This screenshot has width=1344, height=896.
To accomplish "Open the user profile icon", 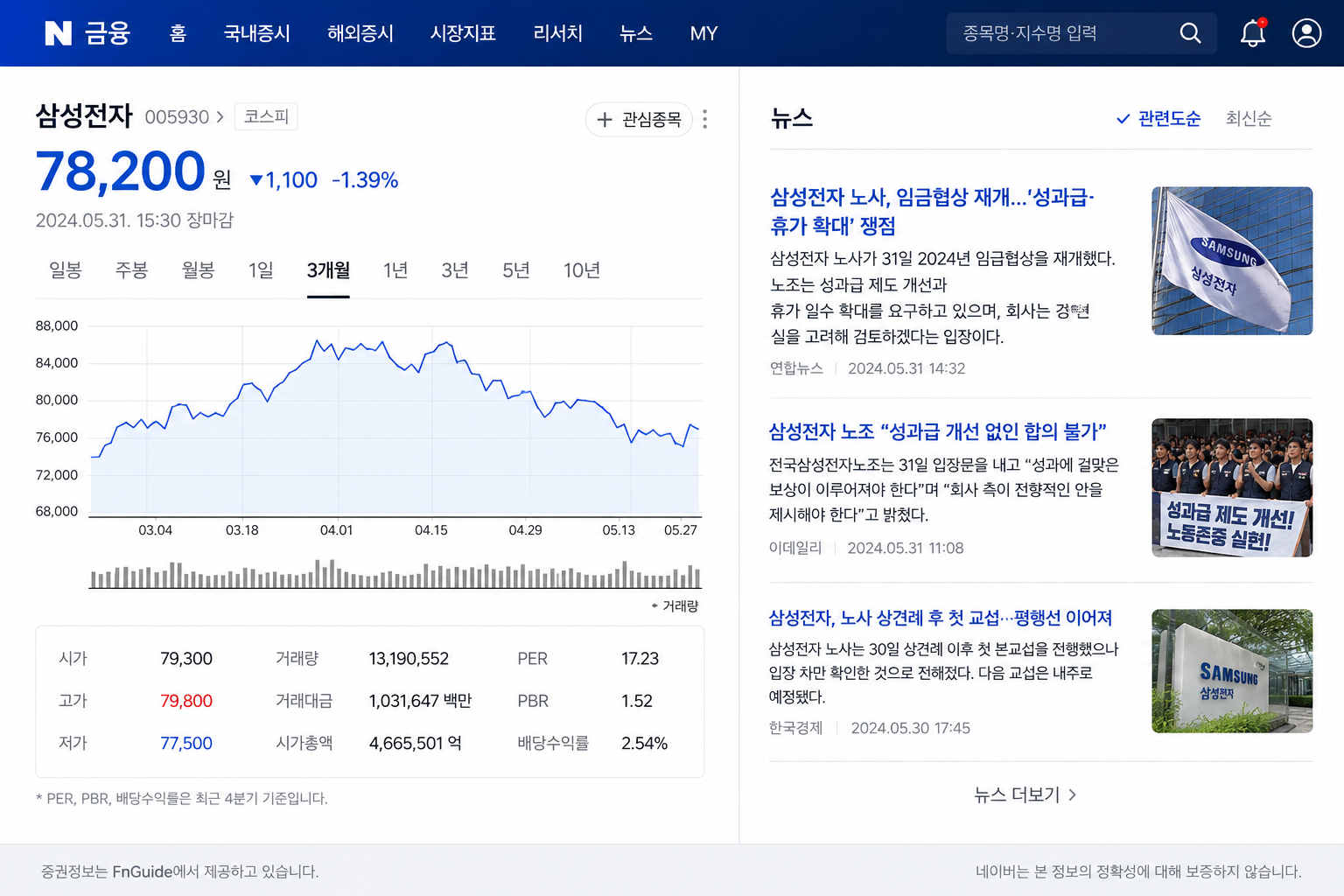I will 1306,33.
